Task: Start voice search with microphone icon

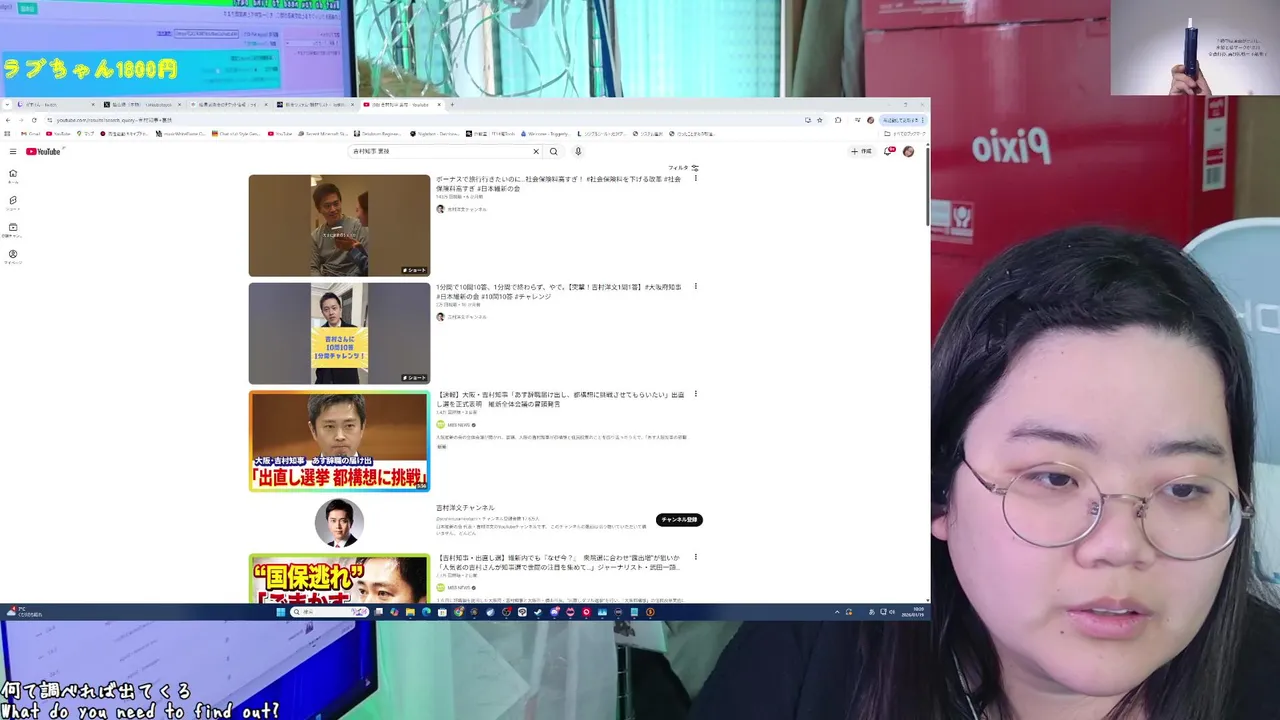Action: 578,152
